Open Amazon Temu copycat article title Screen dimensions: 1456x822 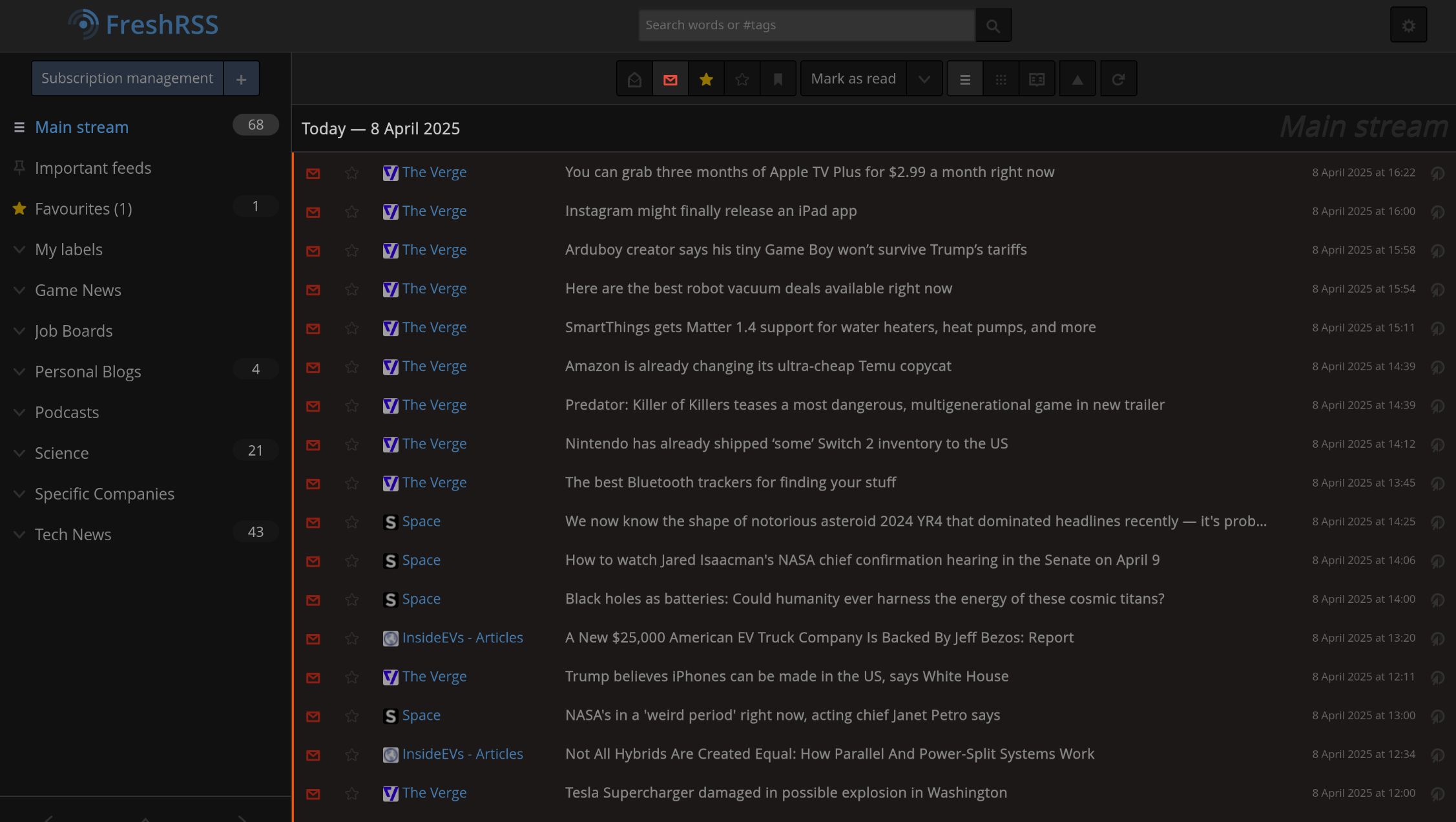click(758, 366)
